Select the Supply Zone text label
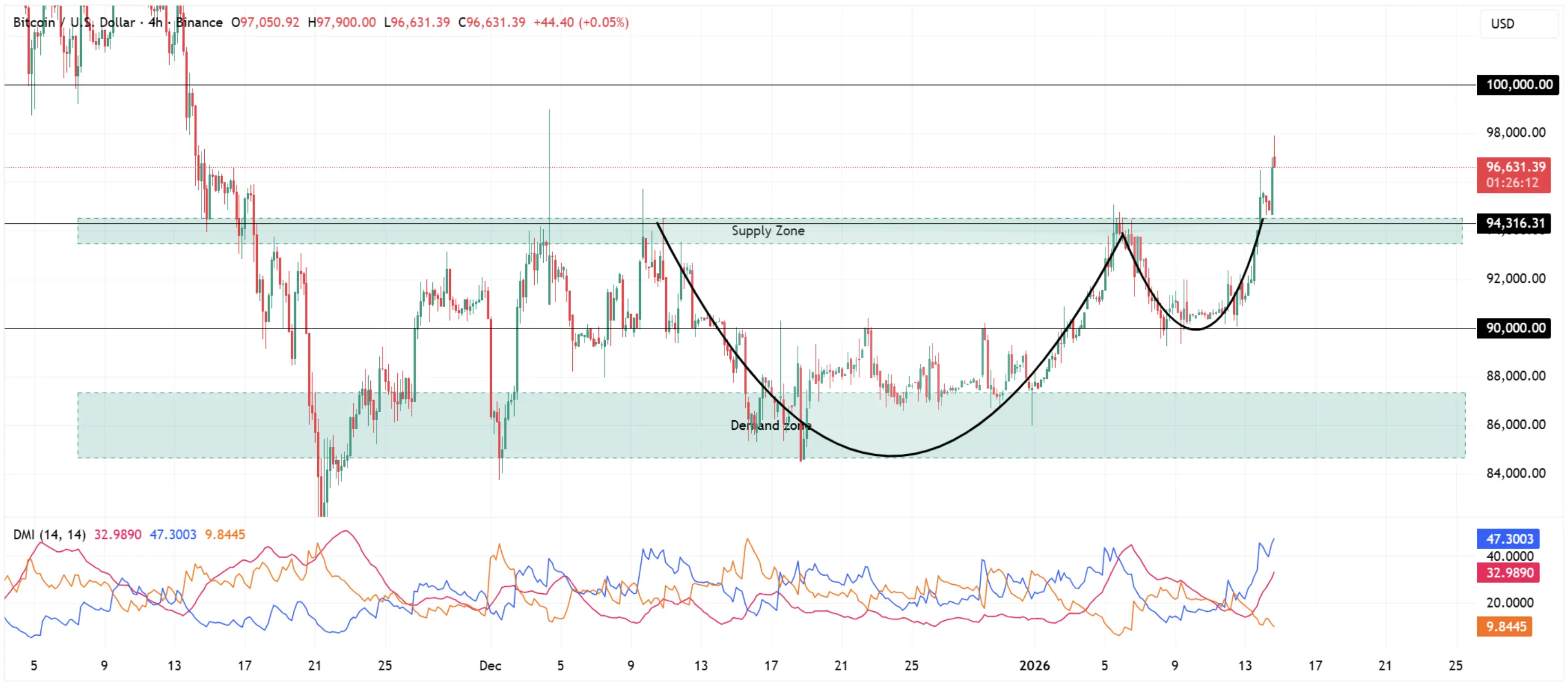 pyautogui.click(x=768, y=231)
